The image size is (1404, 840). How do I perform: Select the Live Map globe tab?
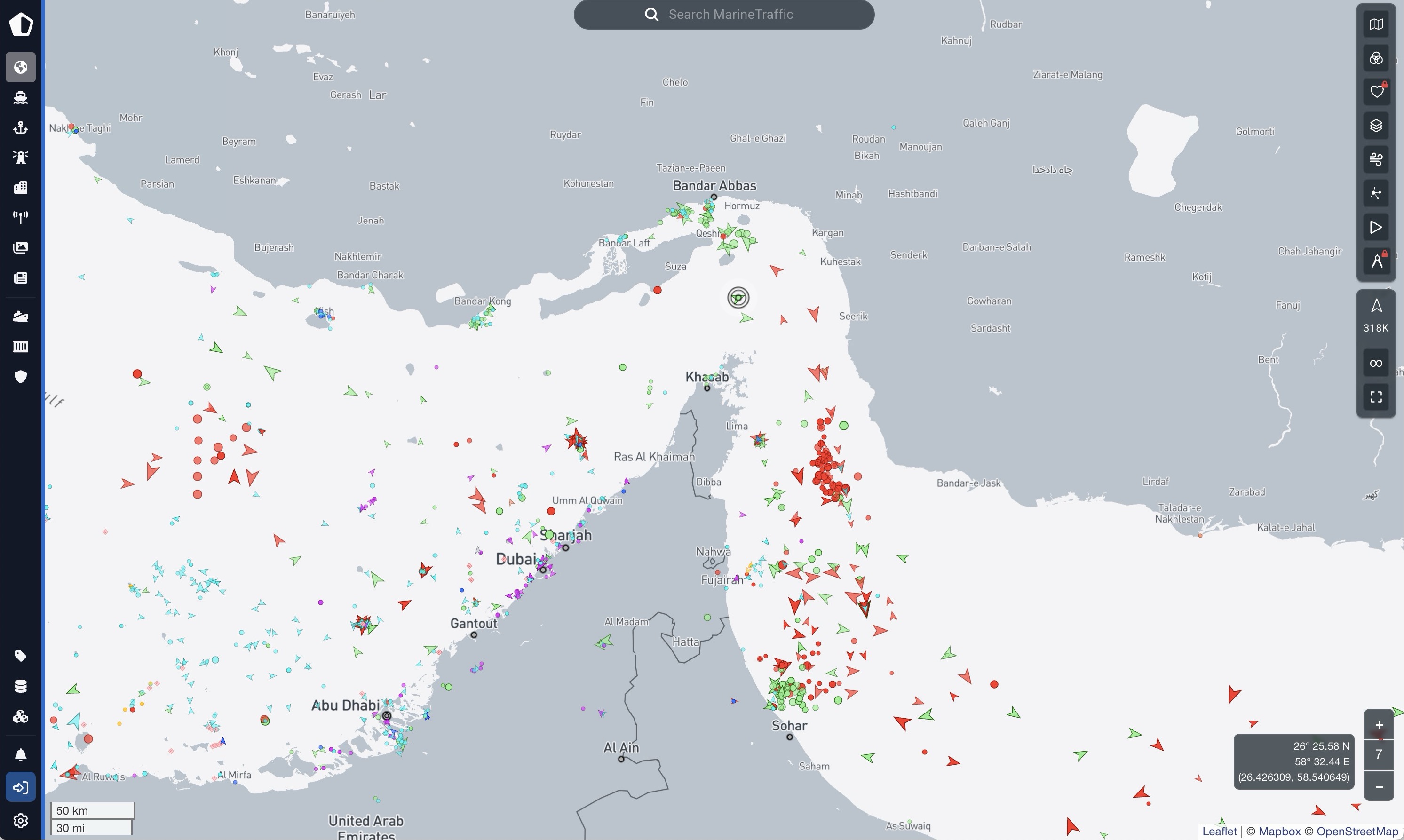(x=21, y=67)
